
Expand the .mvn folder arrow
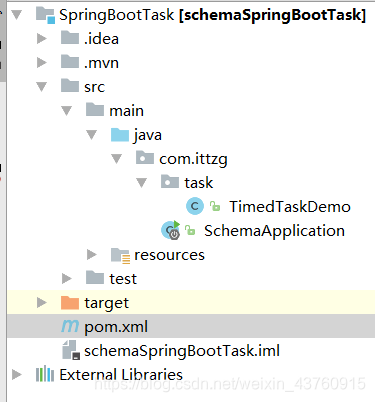coord(42,63)
